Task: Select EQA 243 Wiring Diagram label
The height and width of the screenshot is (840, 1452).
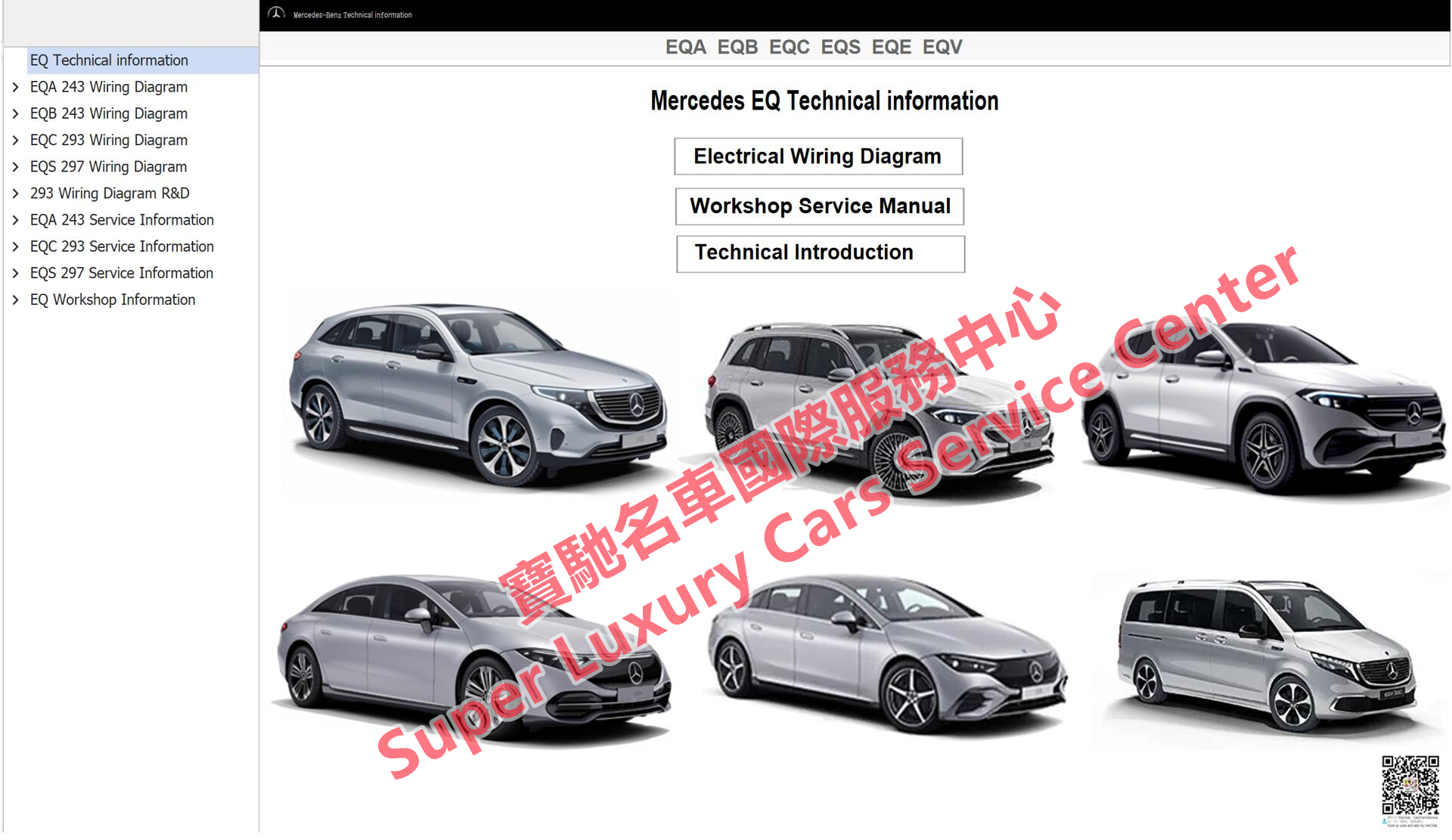Action: coord(109,87)
